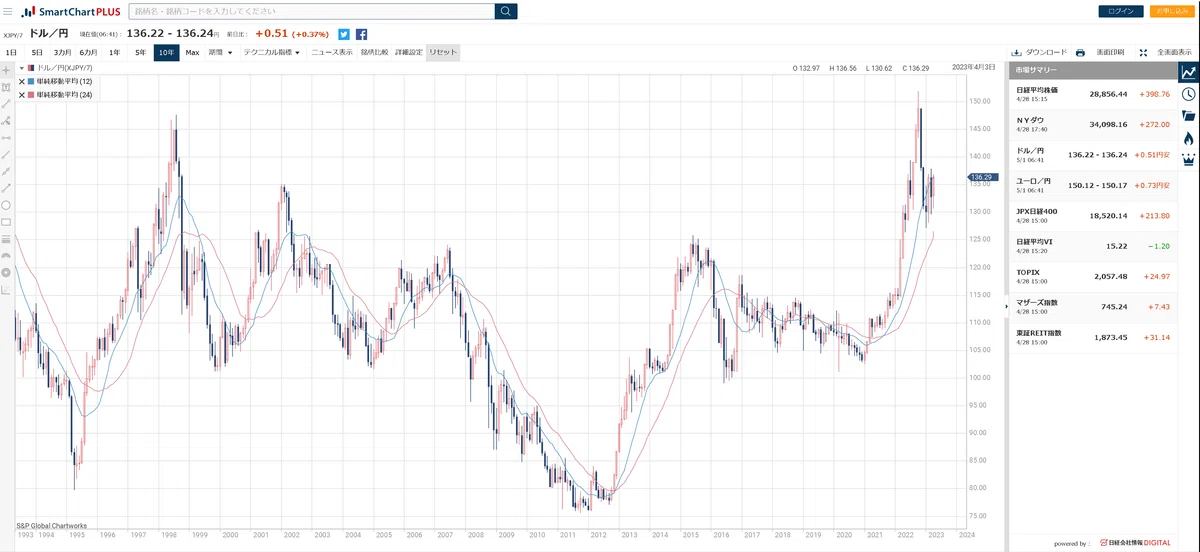Share on Twitter icon
This screenshot has height=552, width=1200.
[344, 34]
